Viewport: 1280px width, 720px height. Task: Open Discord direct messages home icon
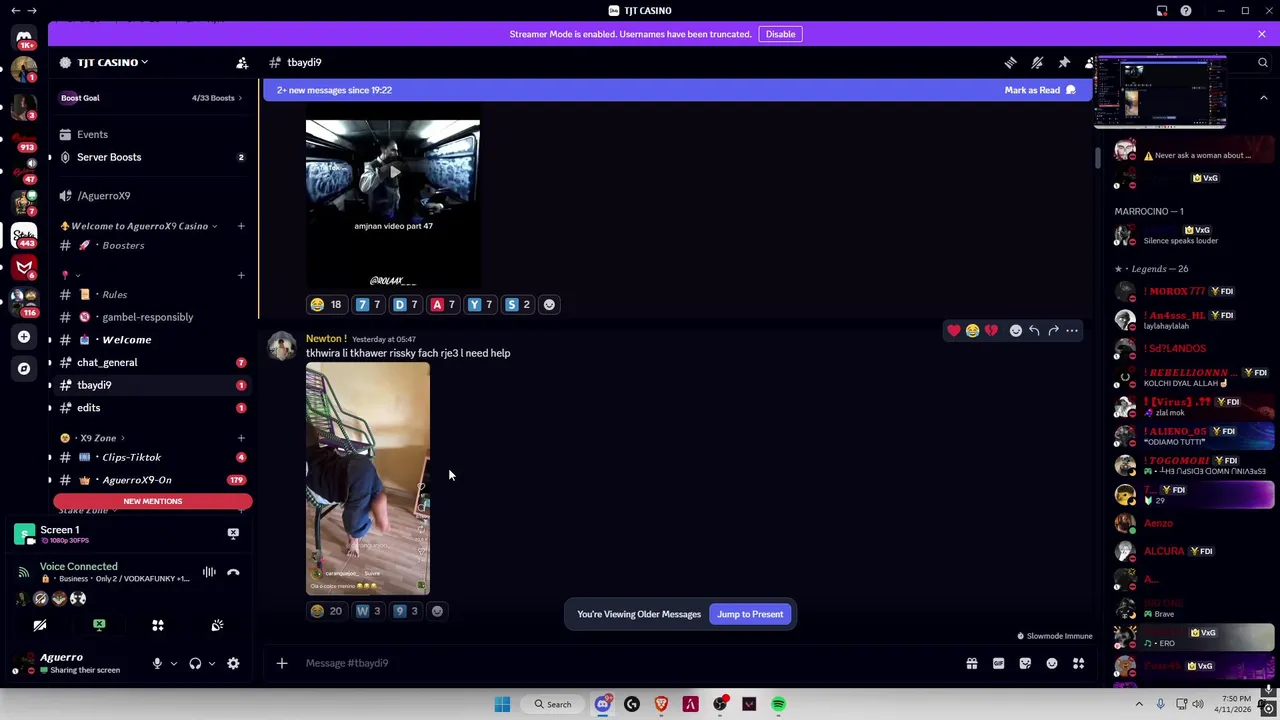[24, 37]
